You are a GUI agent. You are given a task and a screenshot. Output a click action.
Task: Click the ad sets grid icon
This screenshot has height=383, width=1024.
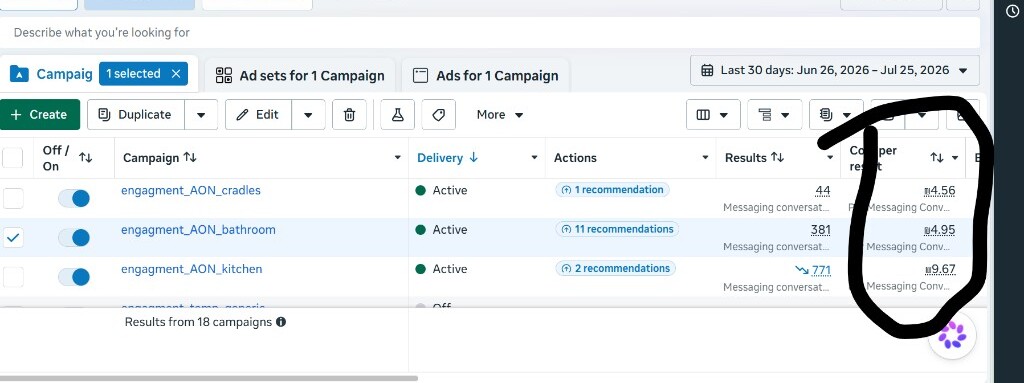[x=224, y=75]
